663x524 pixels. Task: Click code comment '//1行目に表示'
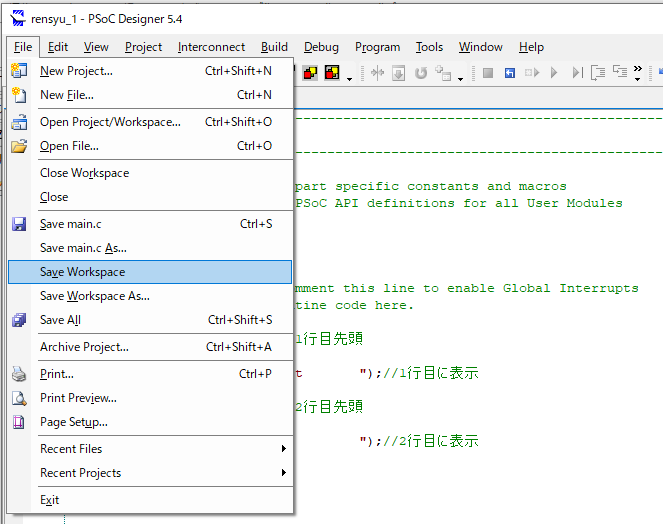click(430, 373)
